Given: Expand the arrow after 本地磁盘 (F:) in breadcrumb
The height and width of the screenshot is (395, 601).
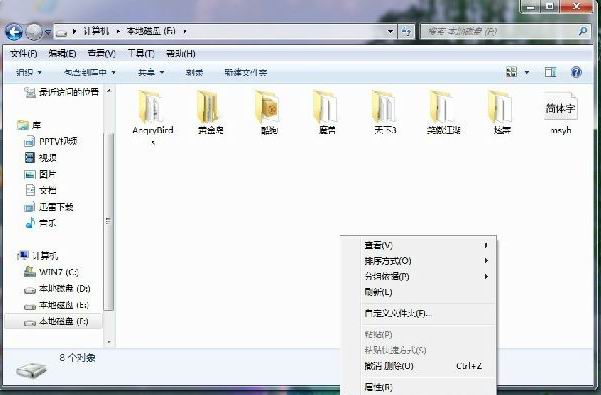Looking at the screenshot, I should 185,31.
